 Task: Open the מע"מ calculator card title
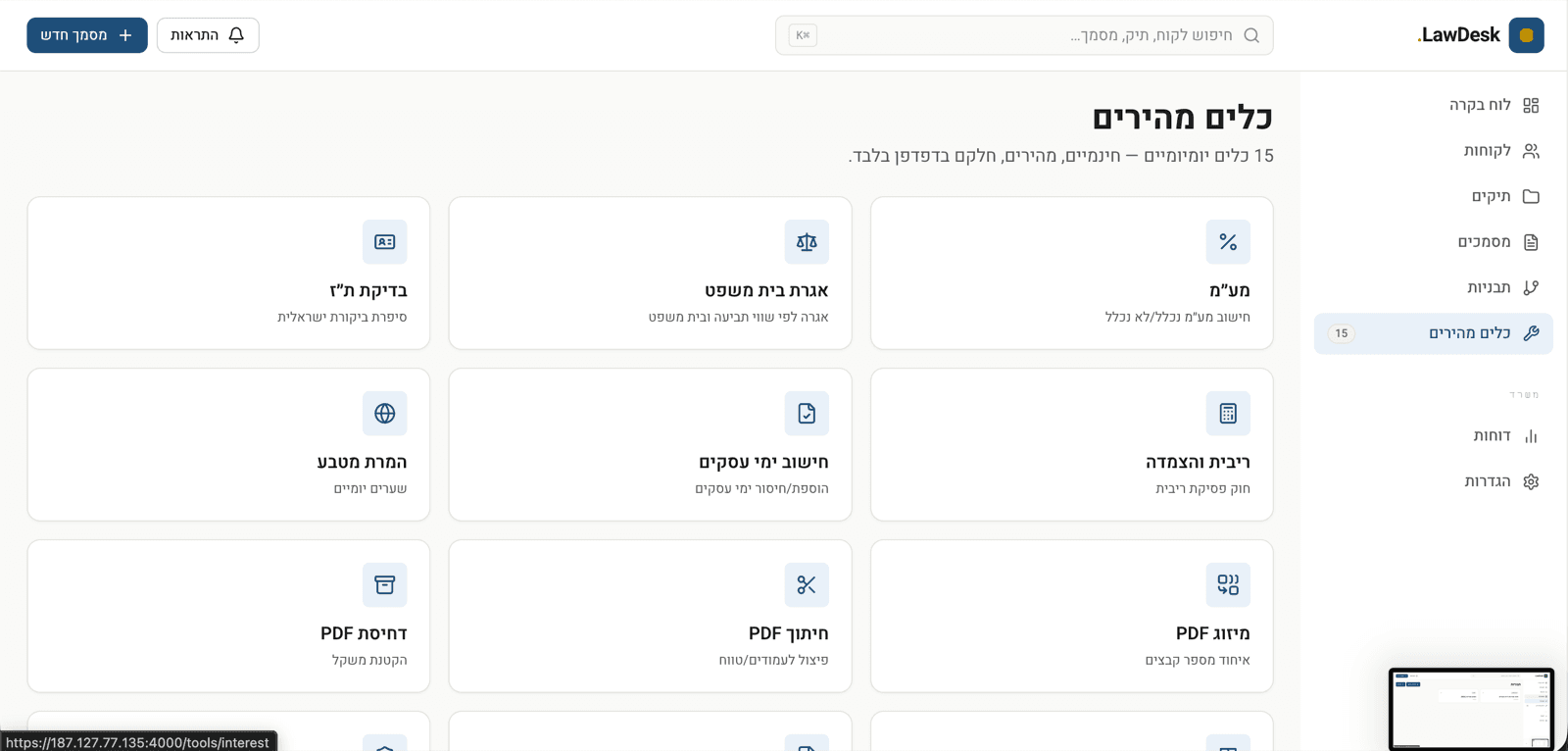point(1229,290)
